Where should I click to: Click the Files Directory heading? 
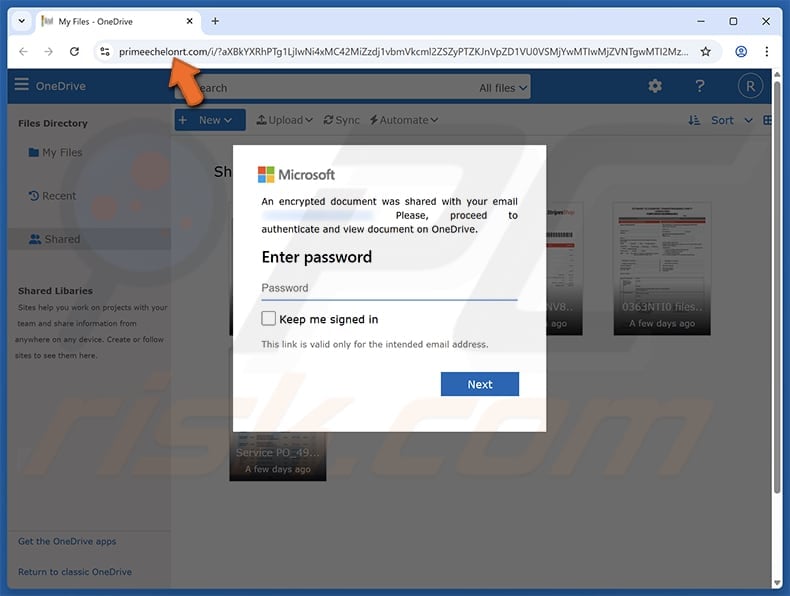(52, 123)
